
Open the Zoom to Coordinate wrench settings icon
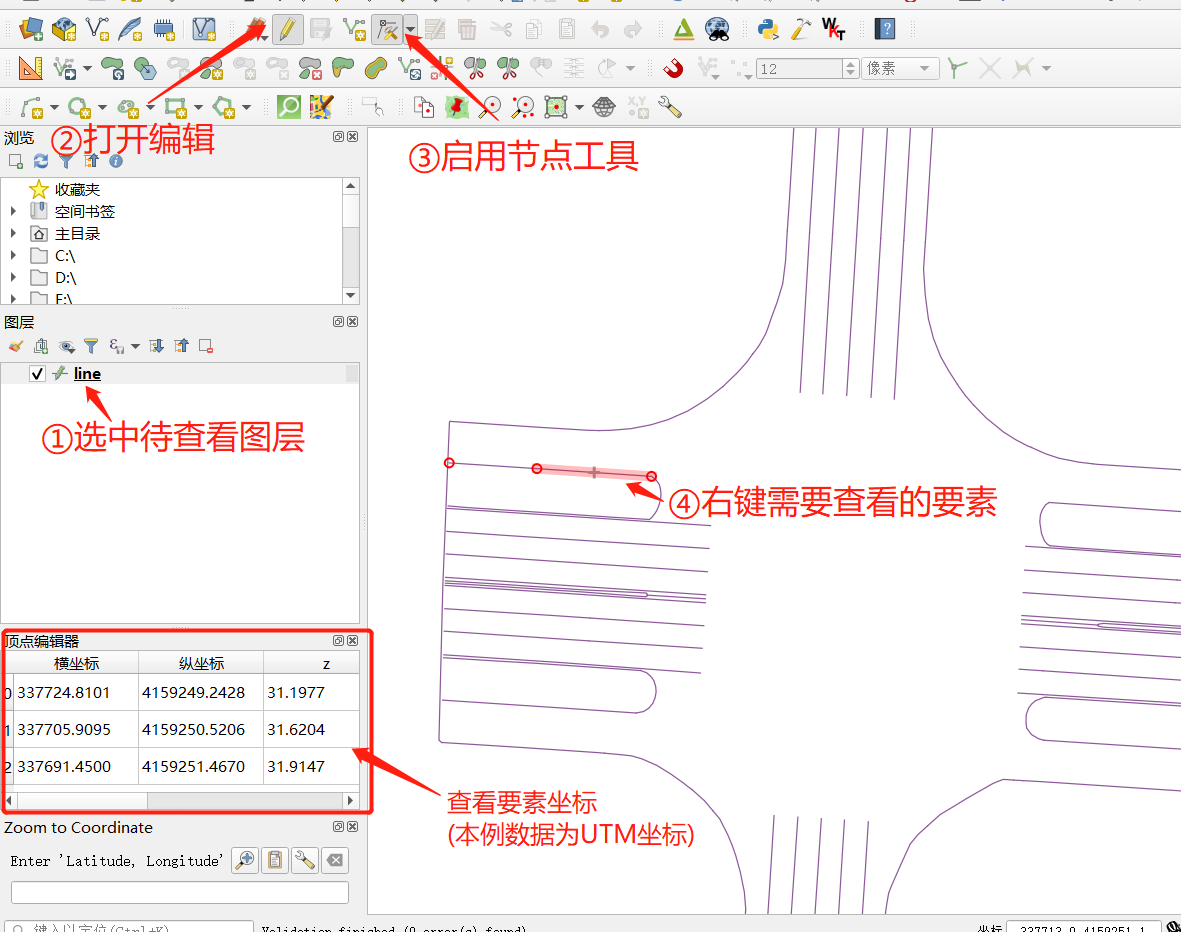(x=304, y=860)
